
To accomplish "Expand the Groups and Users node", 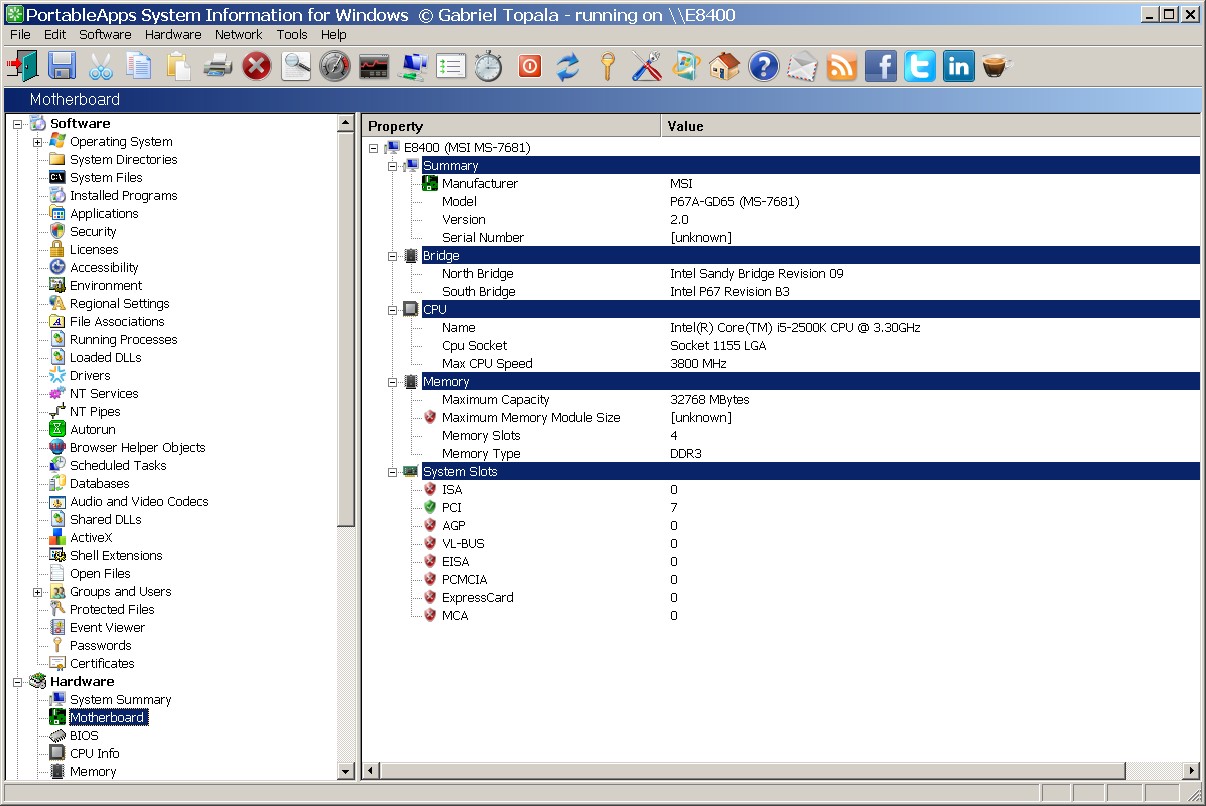I will pyautogui.click(x=37, y=592).
